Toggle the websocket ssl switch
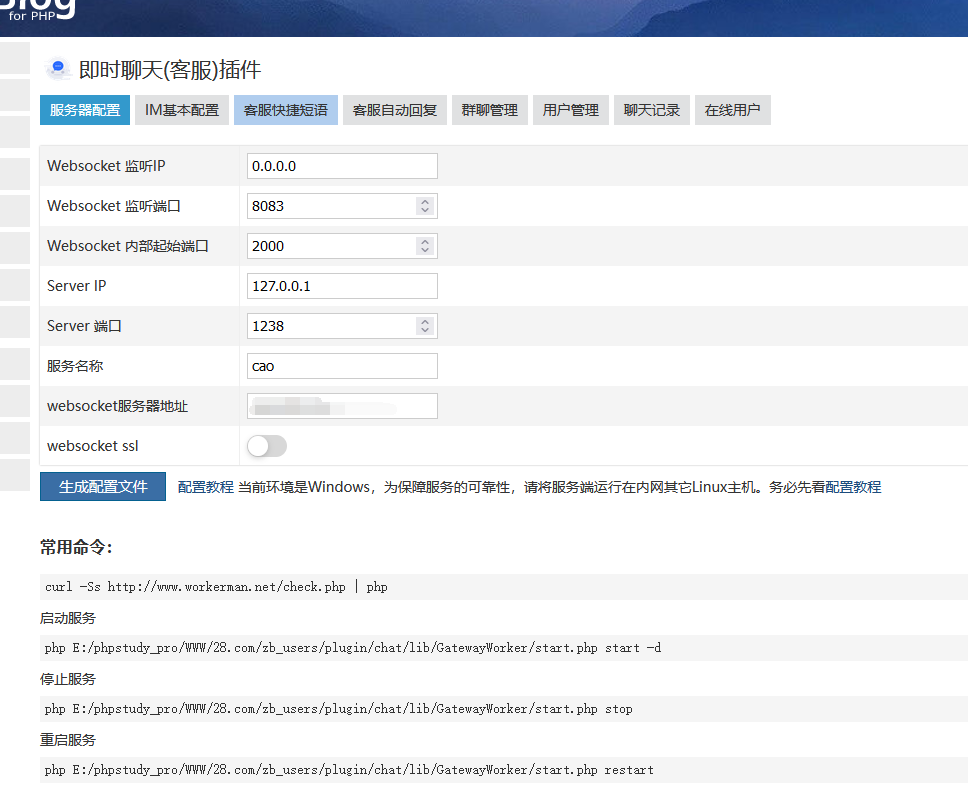The height and width of the screenshot is (786, 968). coord(267,446)
